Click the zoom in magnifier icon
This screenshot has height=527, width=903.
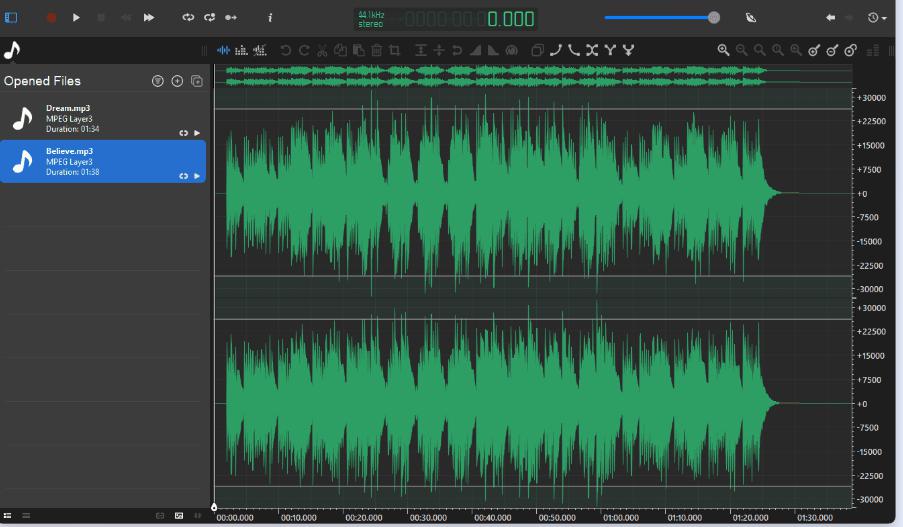(x=723, y=50)
